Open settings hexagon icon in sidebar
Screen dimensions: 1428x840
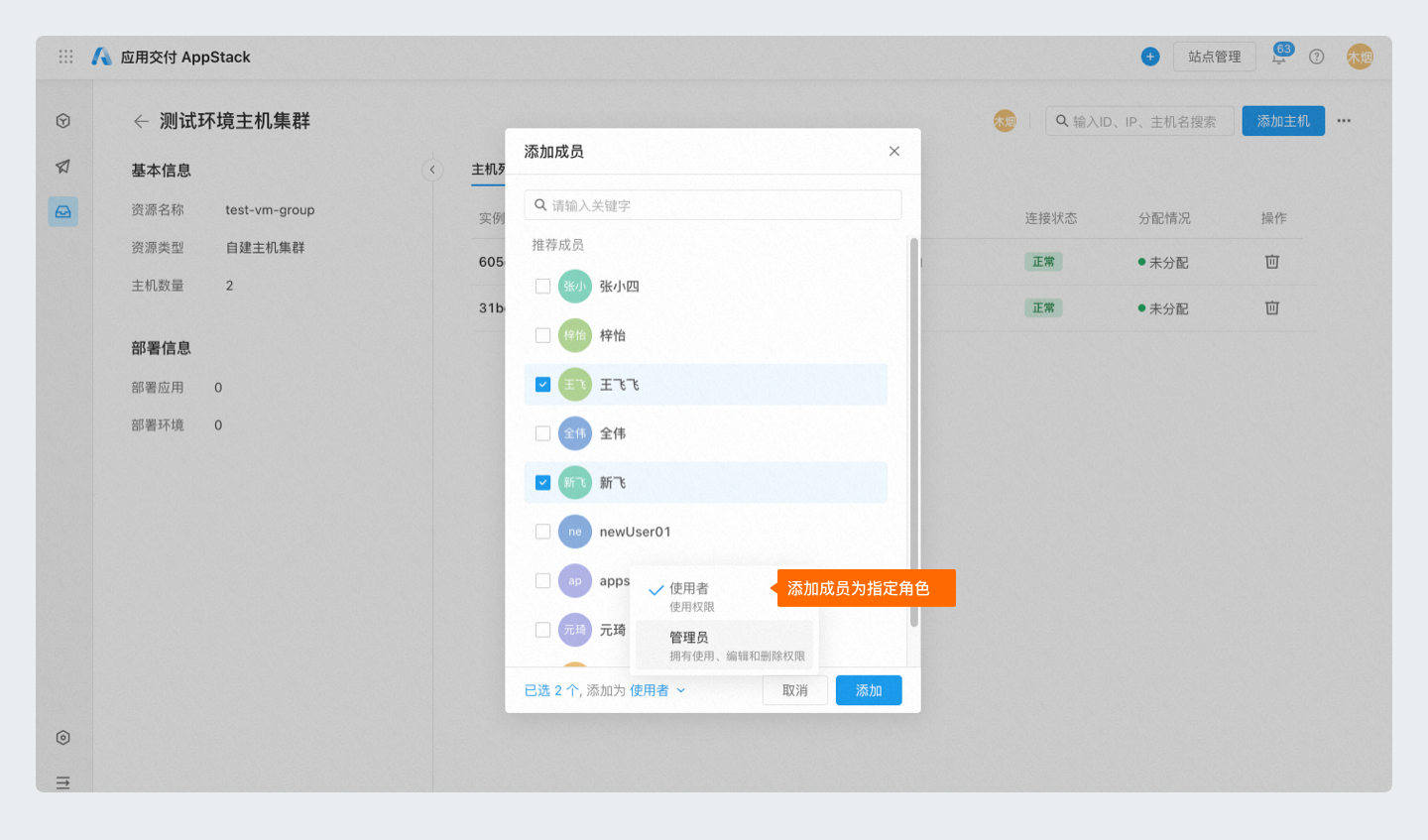63,738
